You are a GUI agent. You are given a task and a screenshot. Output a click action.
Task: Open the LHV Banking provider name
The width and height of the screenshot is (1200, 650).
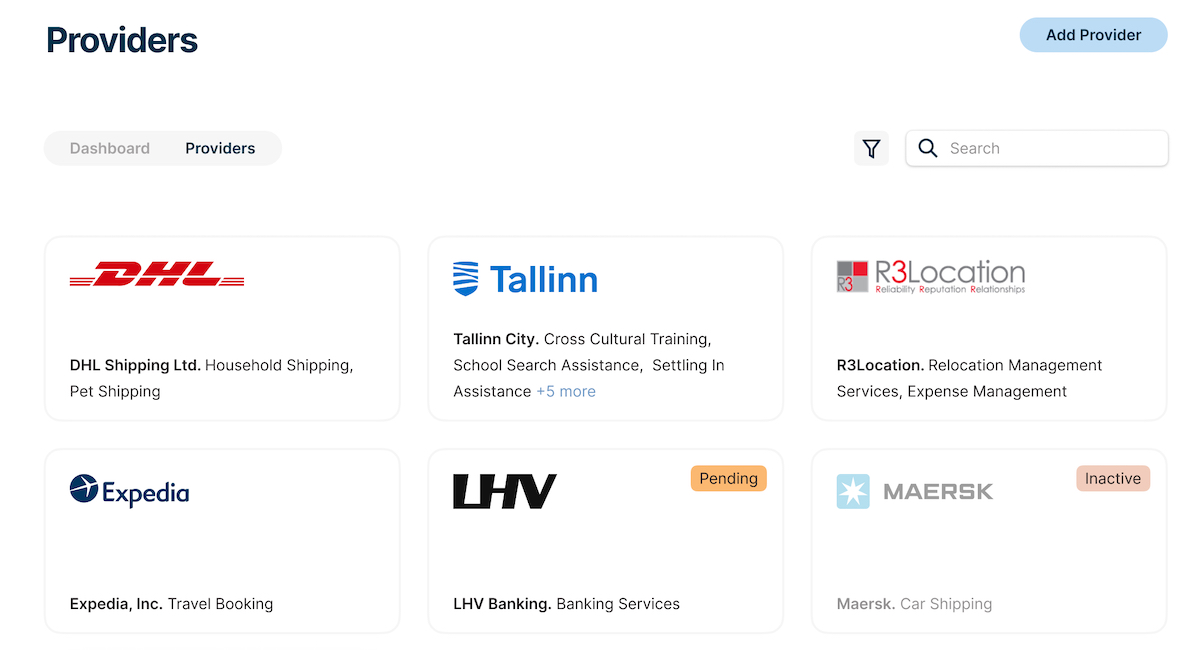502,604
